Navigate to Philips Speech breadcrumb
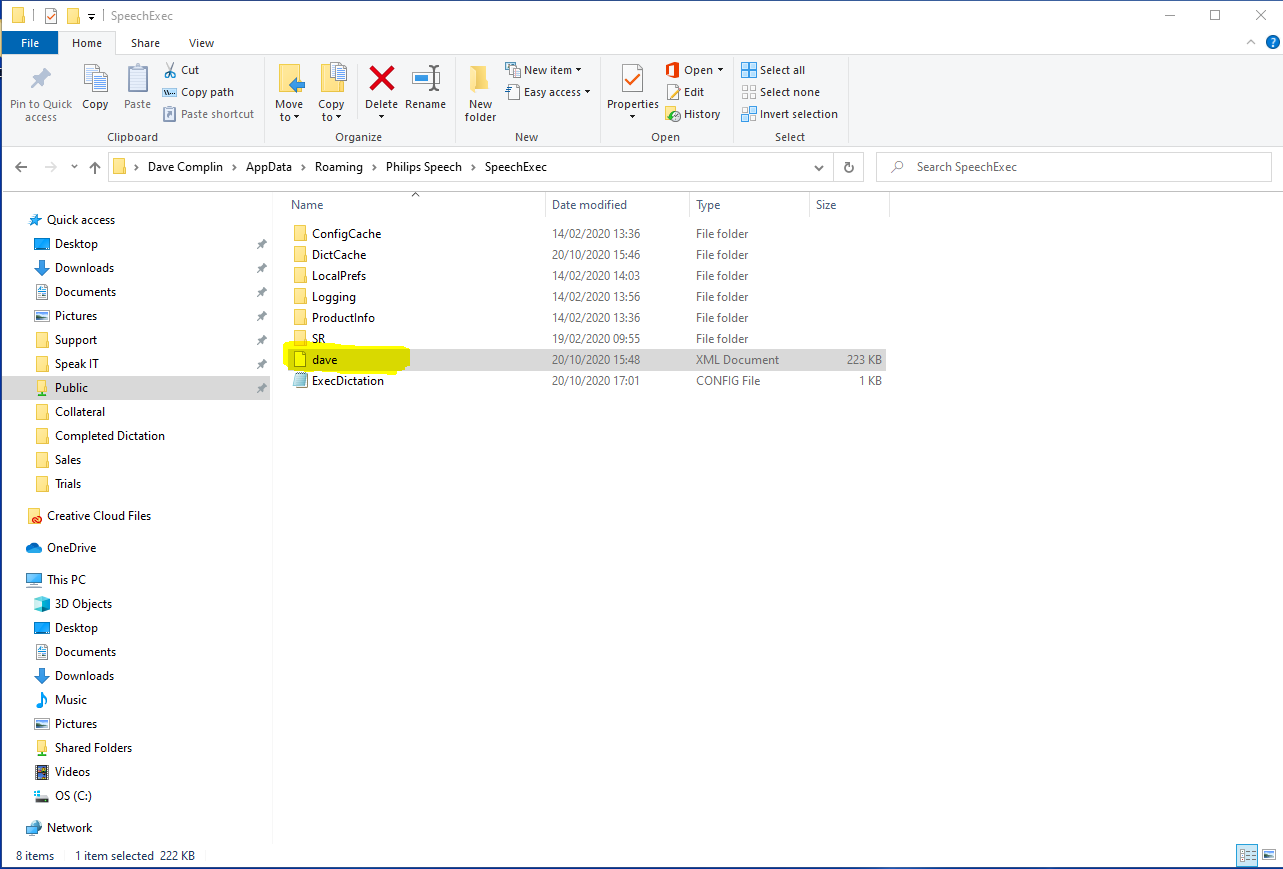The width and height of the screenshot is (1283, 869). [424, 167]
